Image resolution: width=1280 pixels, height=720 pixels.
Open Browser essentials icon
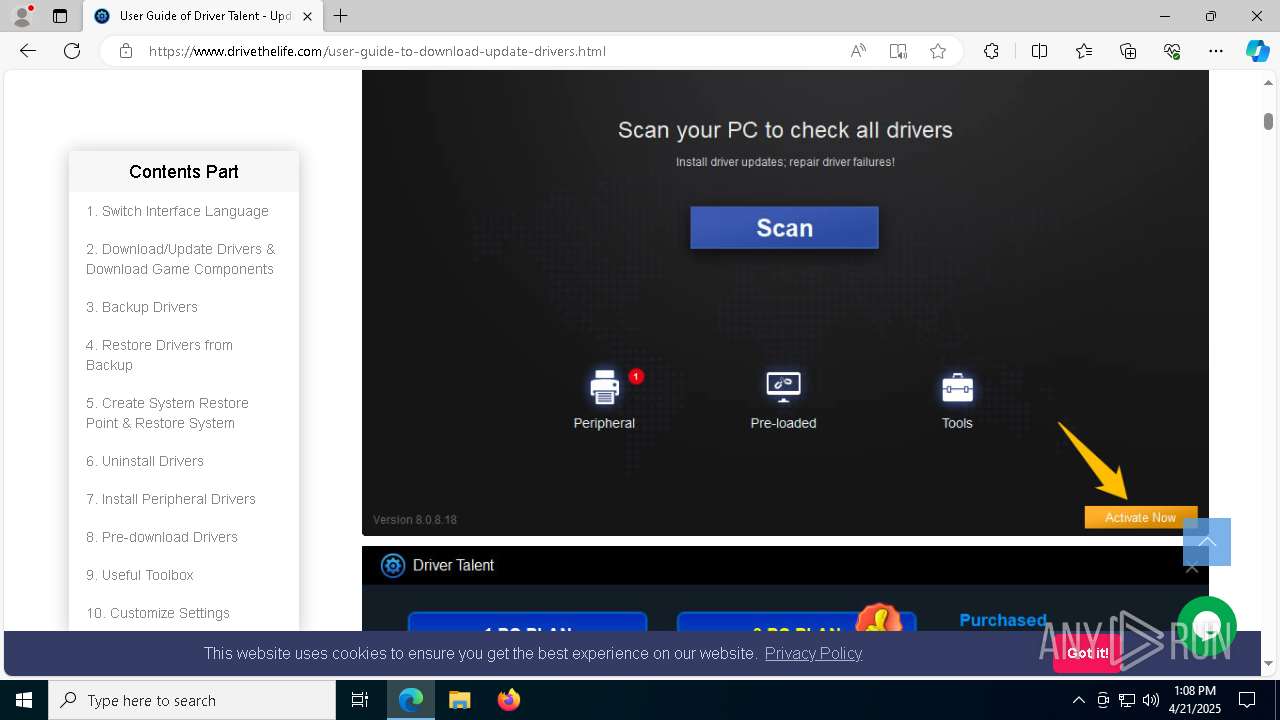1172,51
